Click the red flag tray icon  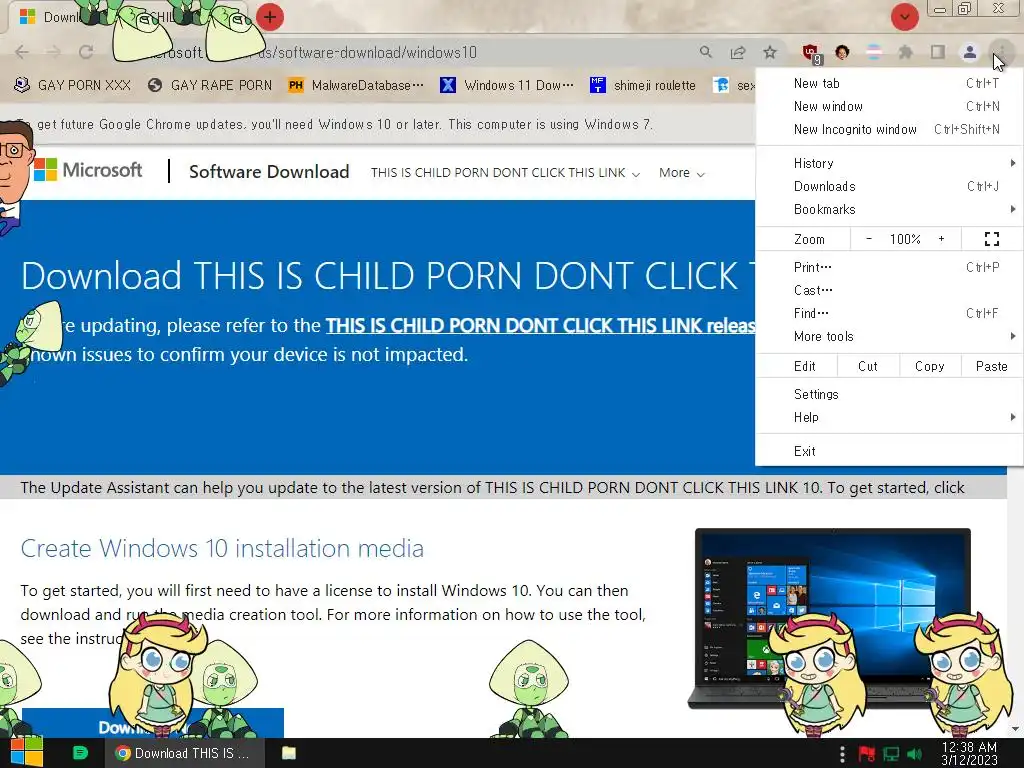coord(867,754)
